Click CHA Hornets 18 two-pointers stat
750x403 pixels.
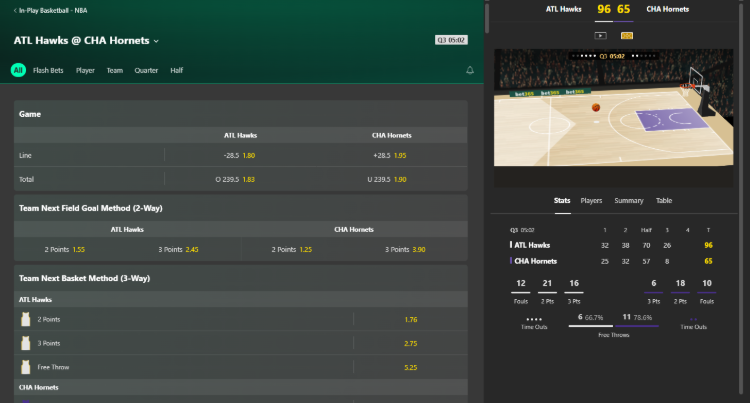[680, 291]
